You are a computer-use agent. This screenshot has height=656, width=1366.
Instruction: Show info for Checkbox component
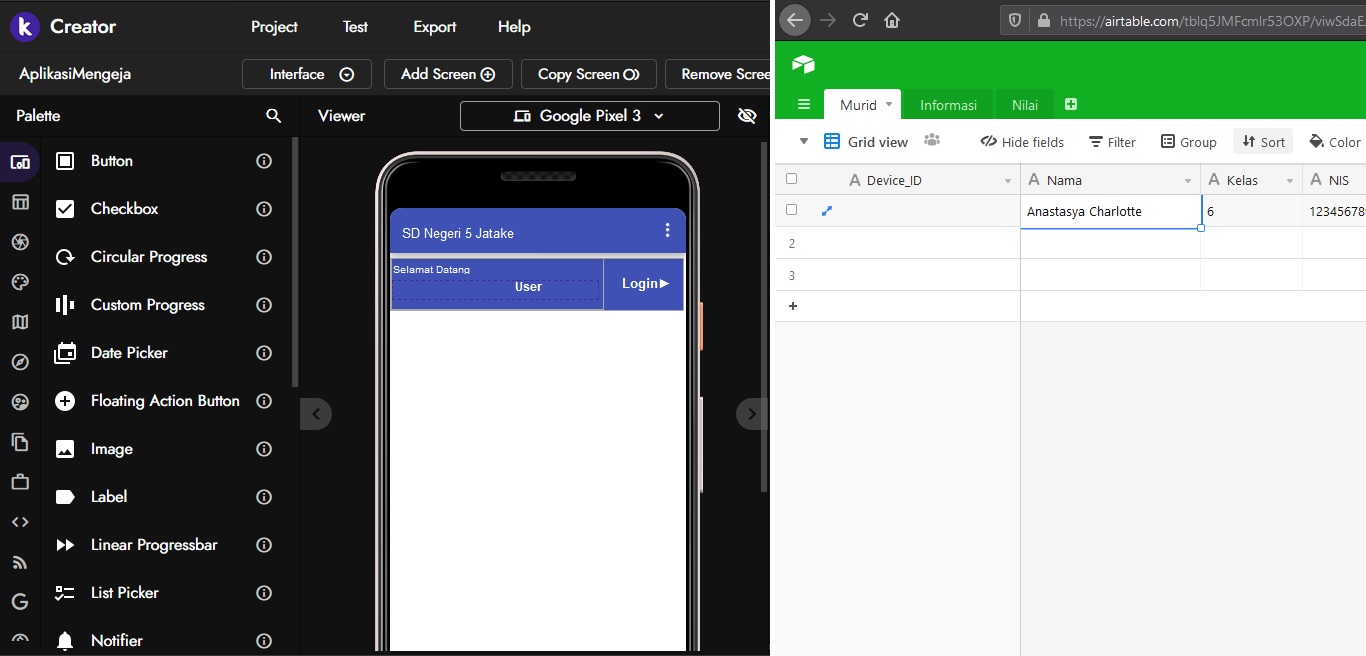[x=264, y=209]
